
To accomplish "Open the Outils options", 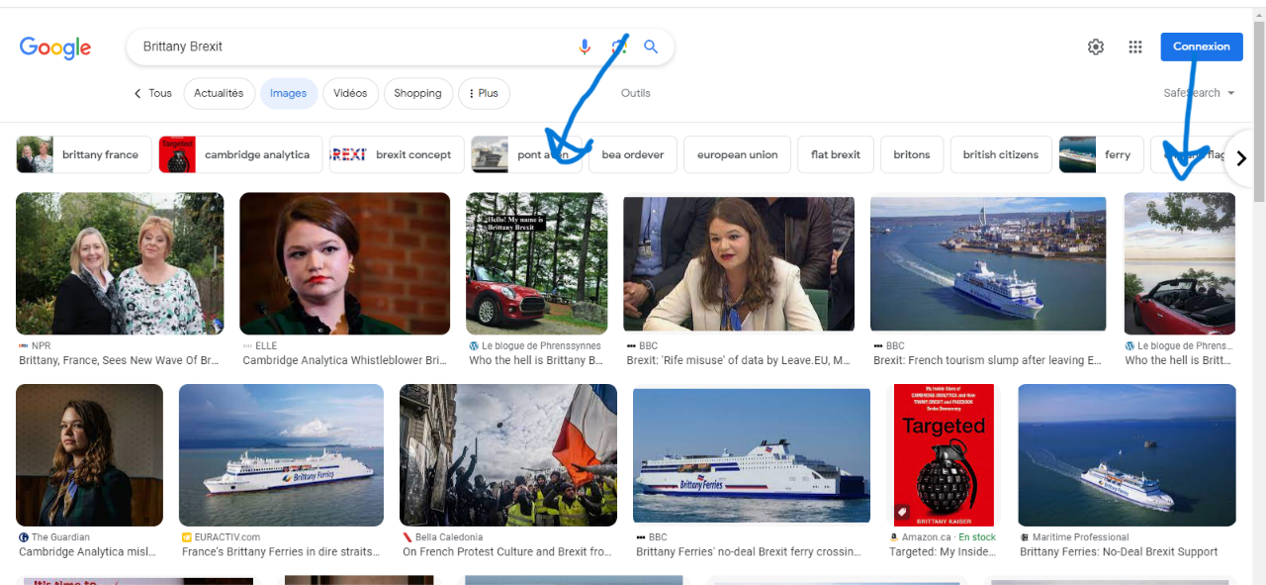I will click(635, 93).
